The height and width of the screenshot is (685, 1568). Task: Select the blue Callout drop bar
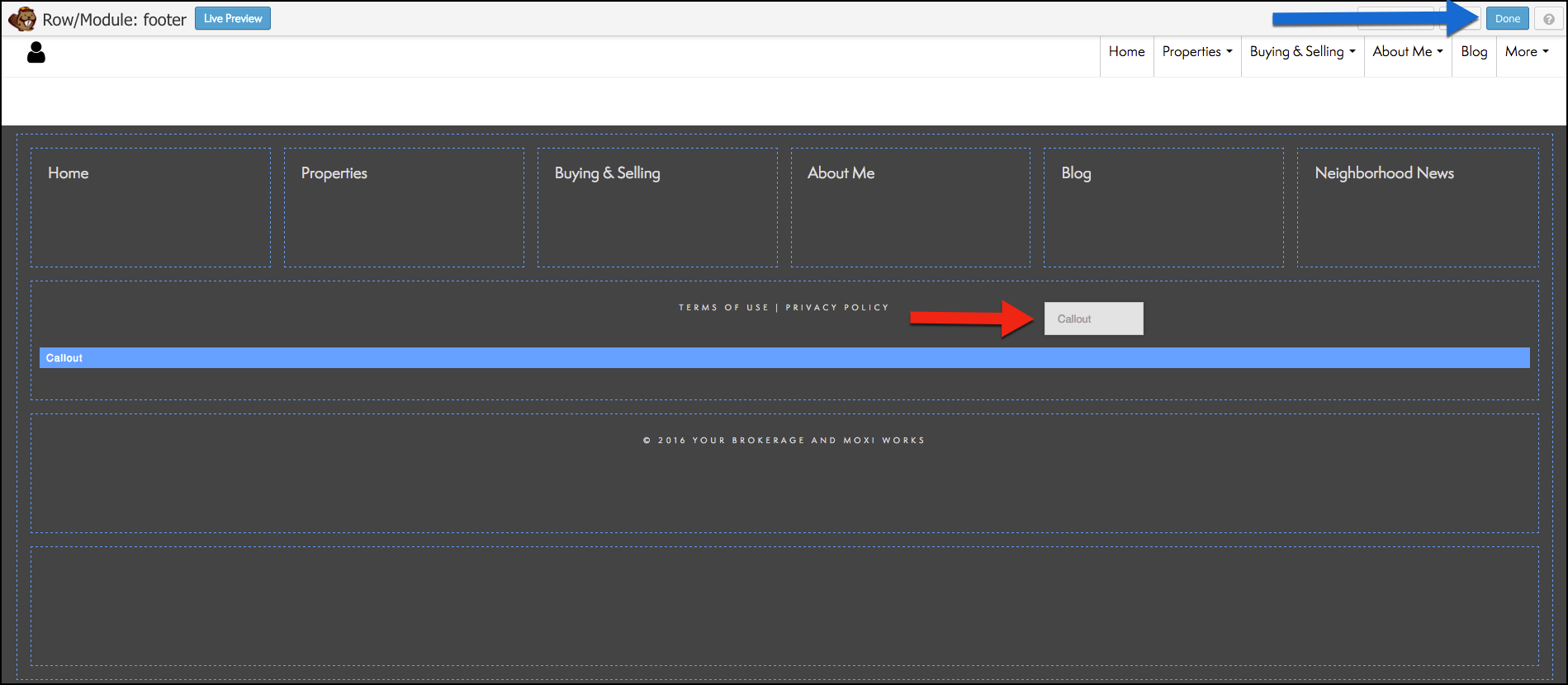784,358
